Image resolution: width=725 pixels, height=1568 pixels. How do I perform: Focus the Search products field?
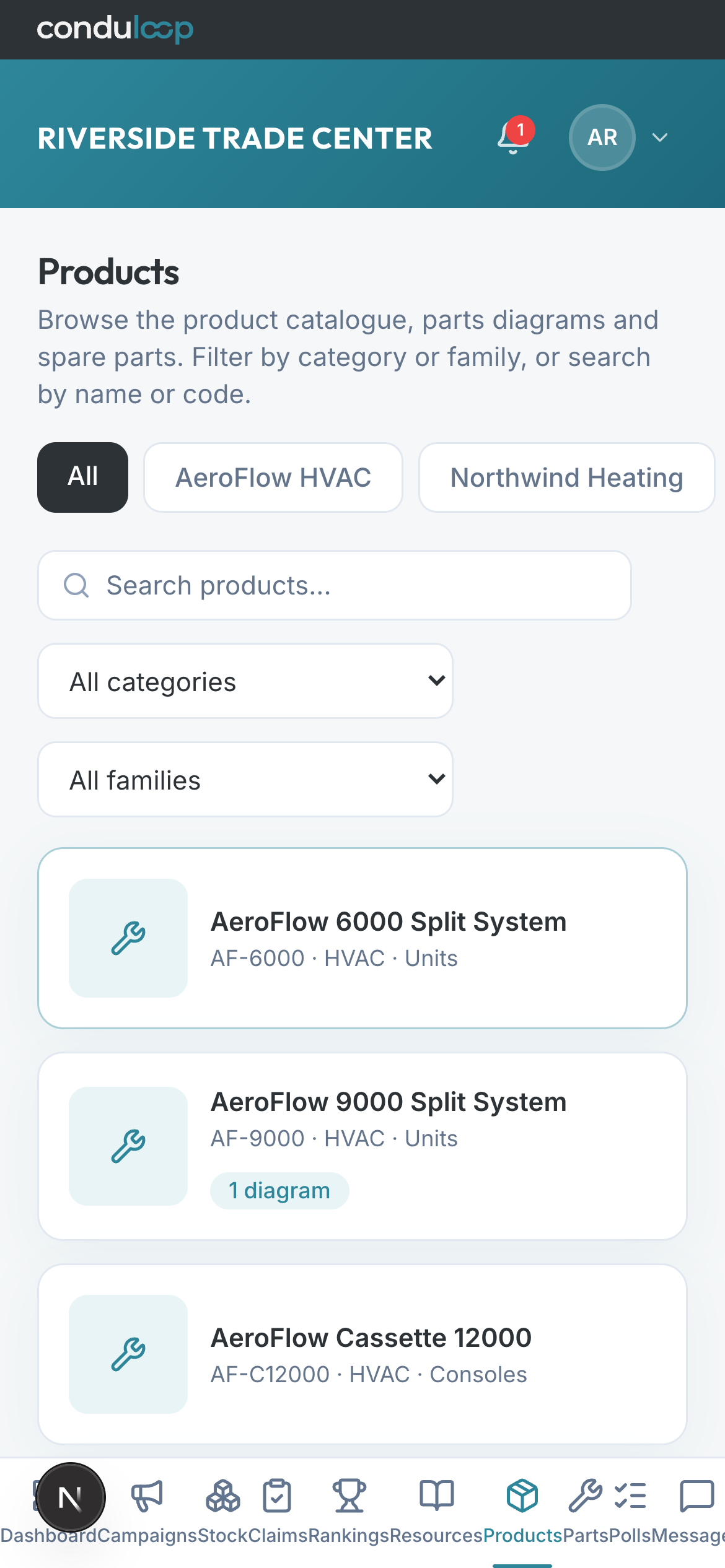pos(335,585)
